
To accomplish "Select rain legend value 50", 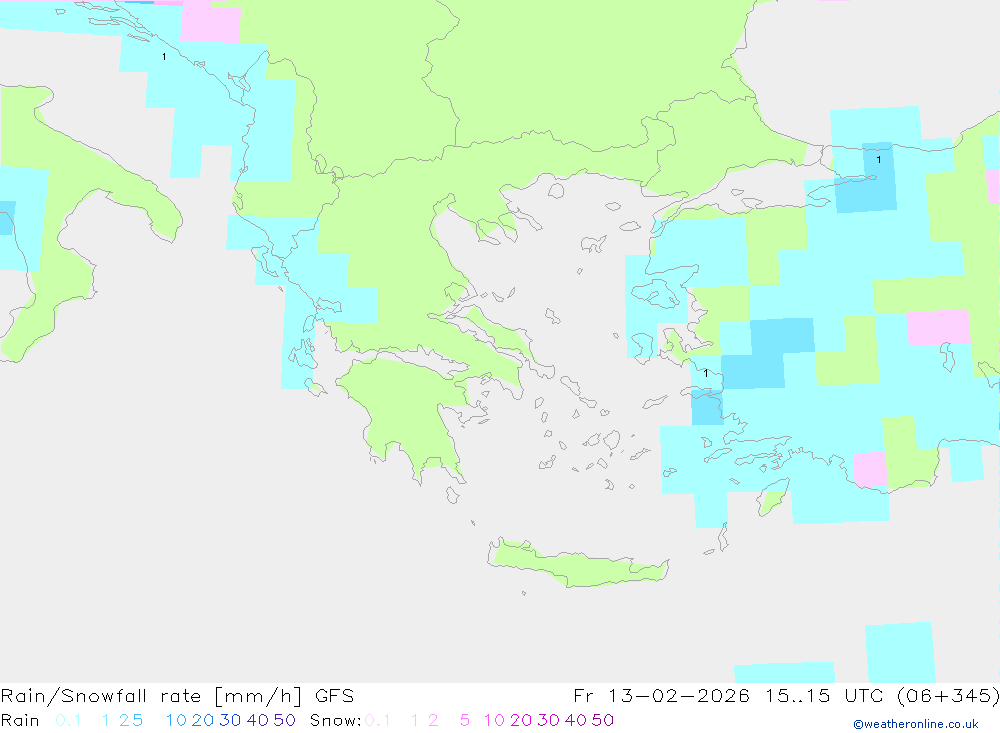I will pos(284,720).
